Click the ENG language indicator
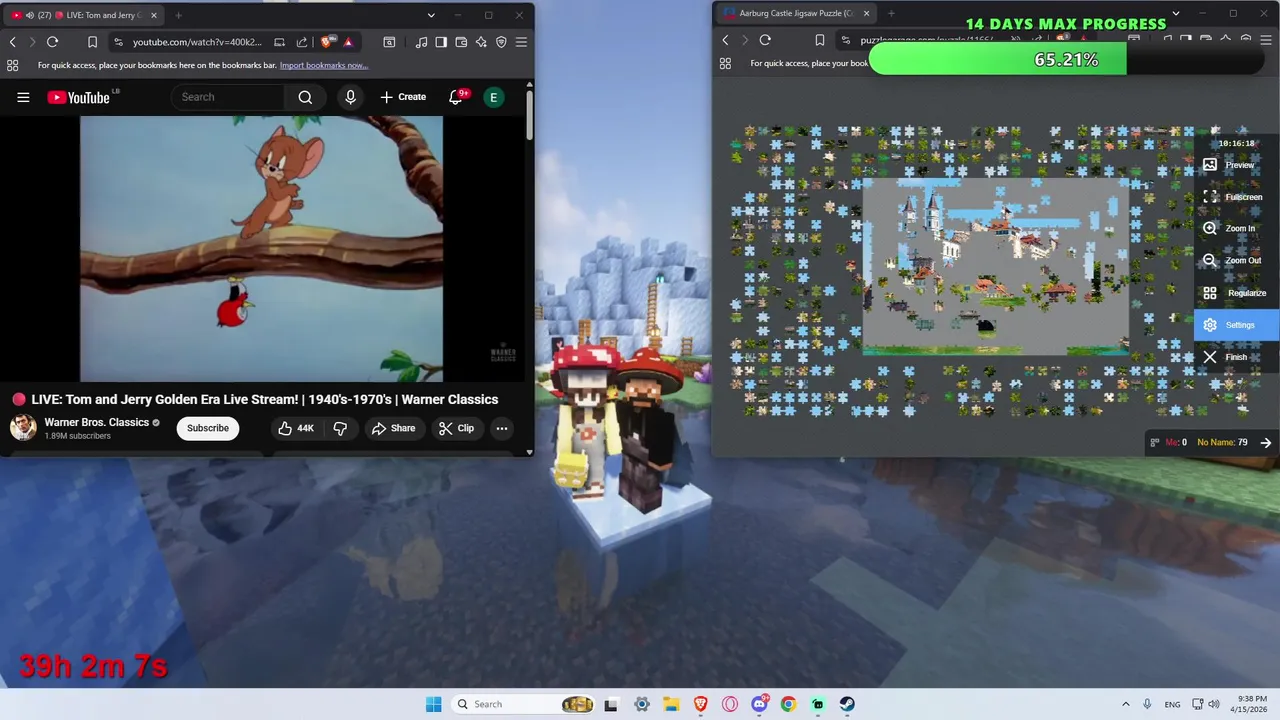 coord(1172,704)
